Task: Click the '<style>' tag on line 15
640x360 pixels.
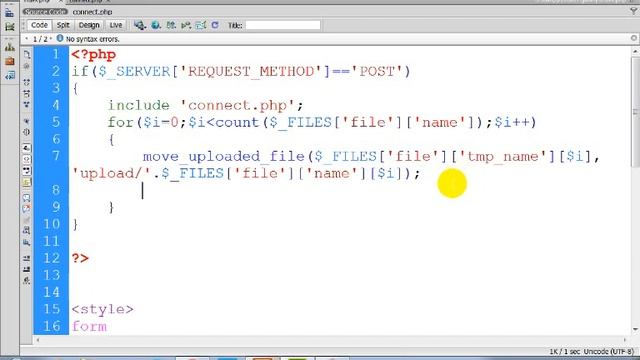Action: tap(102, 309)
